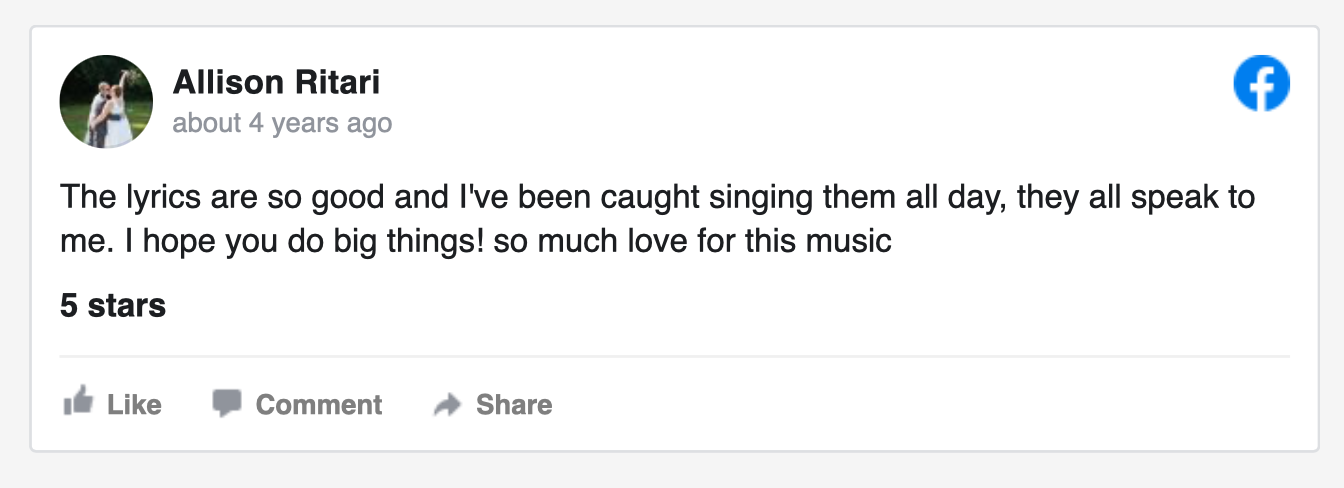Click the thumbs-up Like icon
Screen dimensions: 1344x488
pos(78,403)
